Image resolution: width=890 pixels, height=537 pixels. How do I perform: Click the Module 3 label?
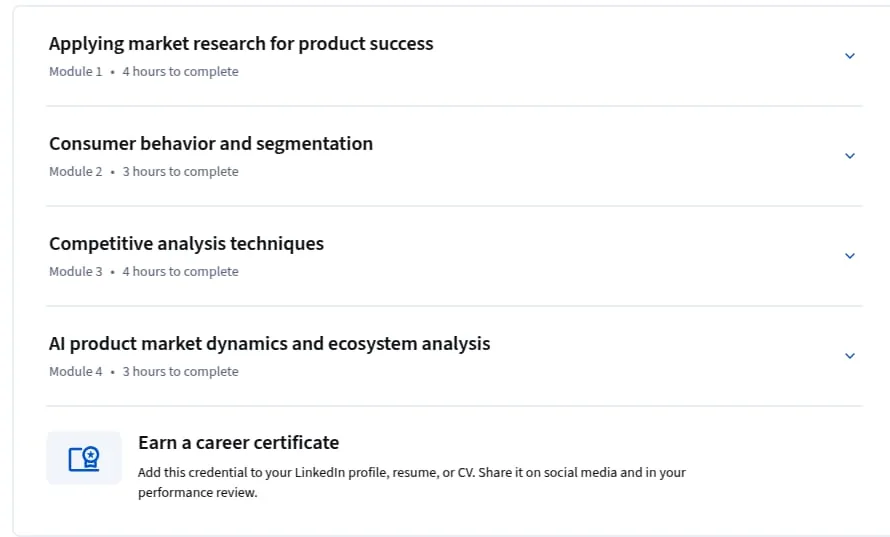point(75,271)
